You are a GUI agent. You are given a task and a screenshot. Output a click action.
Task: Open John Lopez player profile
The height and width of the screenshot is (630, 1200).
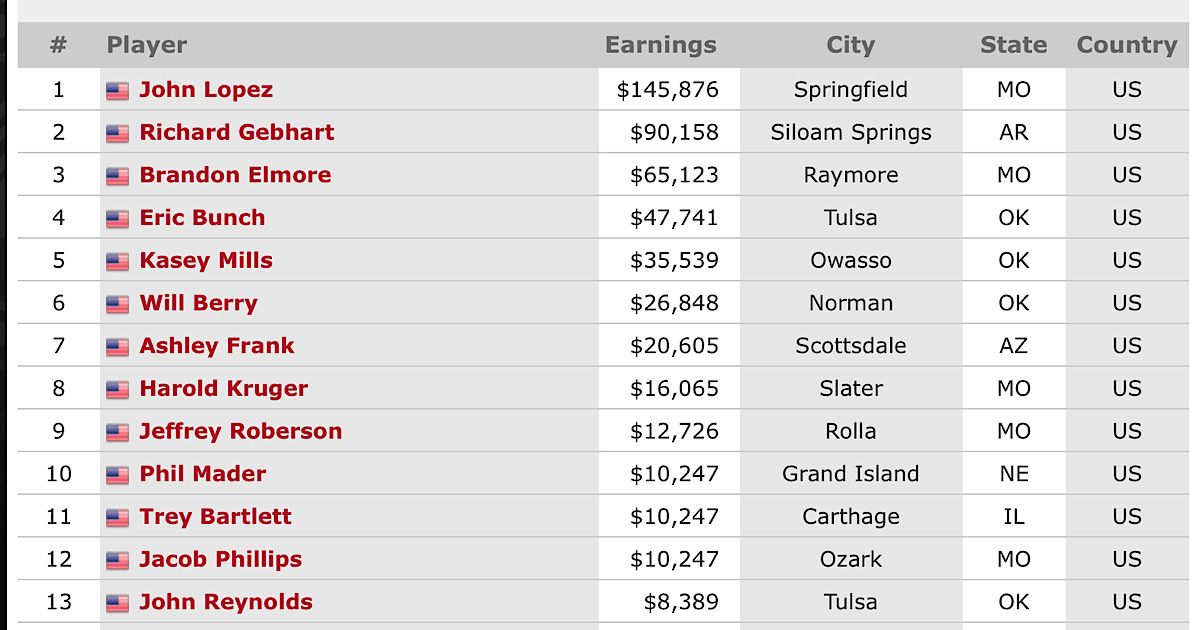[x=206, y=90]
